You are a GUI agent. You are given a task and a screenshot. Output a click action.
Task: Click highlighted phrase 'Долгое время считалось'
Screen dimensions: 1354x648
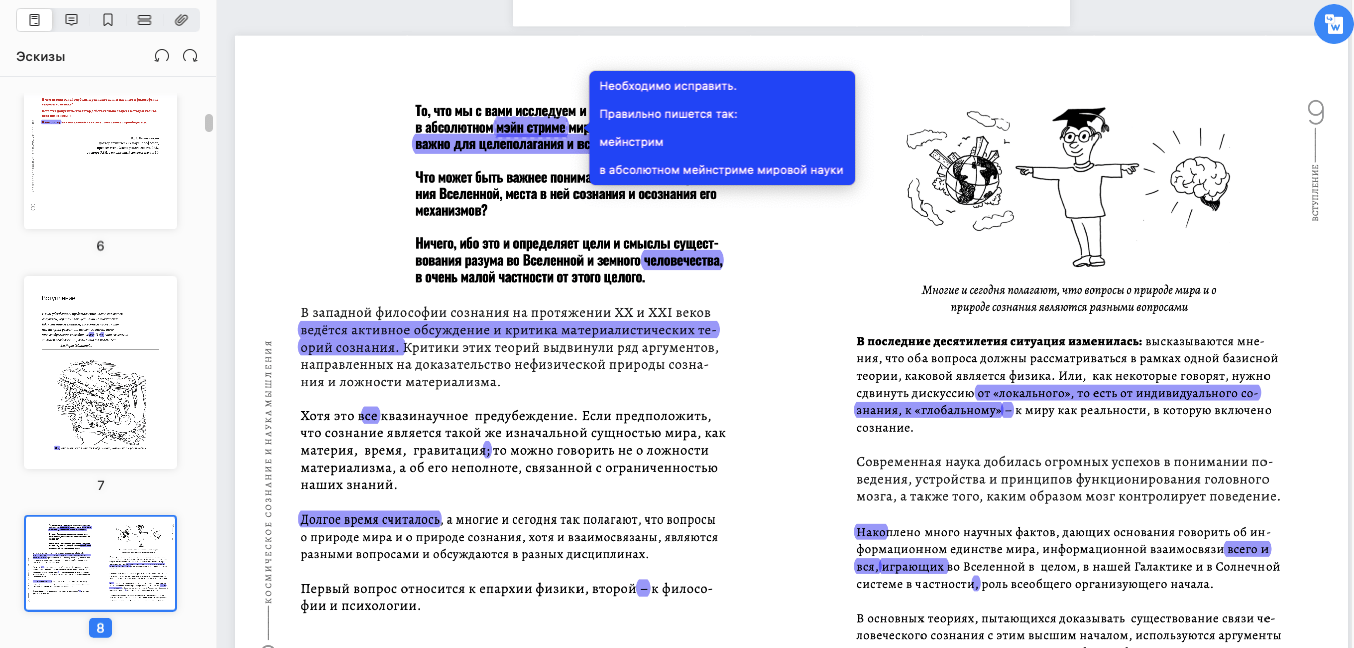tap(370, 519)
